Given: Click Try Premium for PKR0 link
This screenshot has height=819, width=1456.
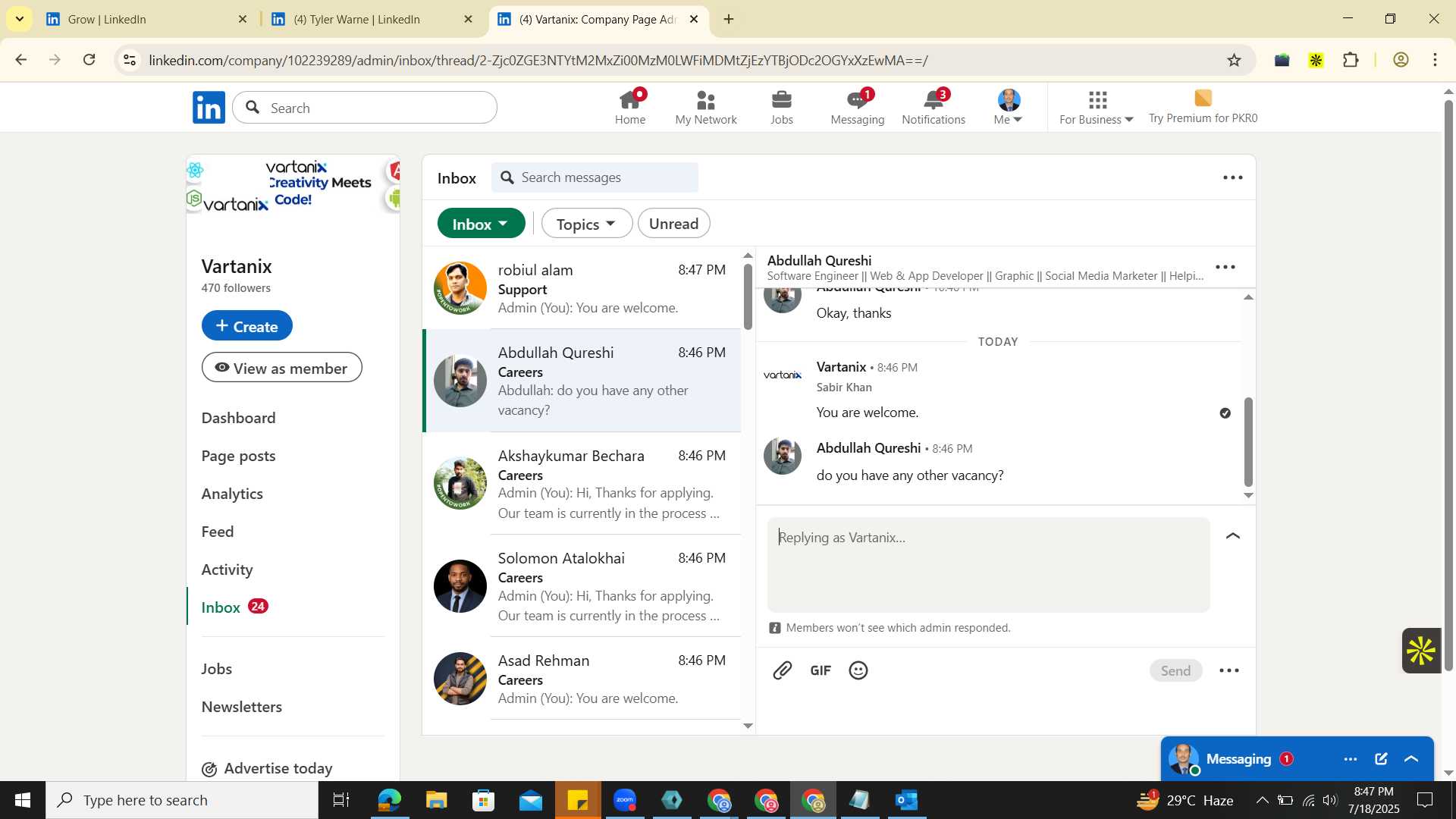Looking at the screenshot, I should [x=1203, y=108].
